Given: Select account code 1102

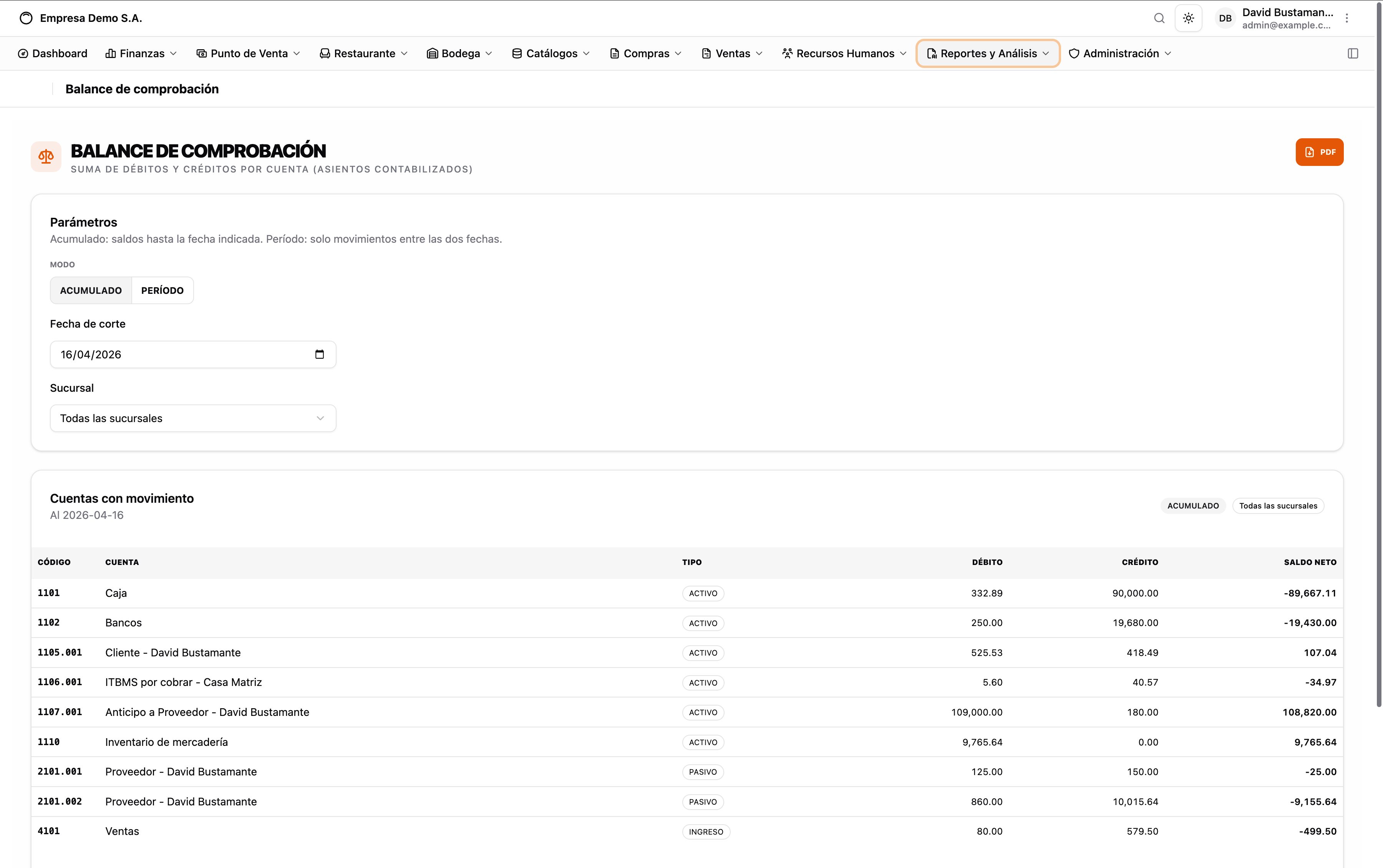Looking at the screenshot, I should [49, 622].
